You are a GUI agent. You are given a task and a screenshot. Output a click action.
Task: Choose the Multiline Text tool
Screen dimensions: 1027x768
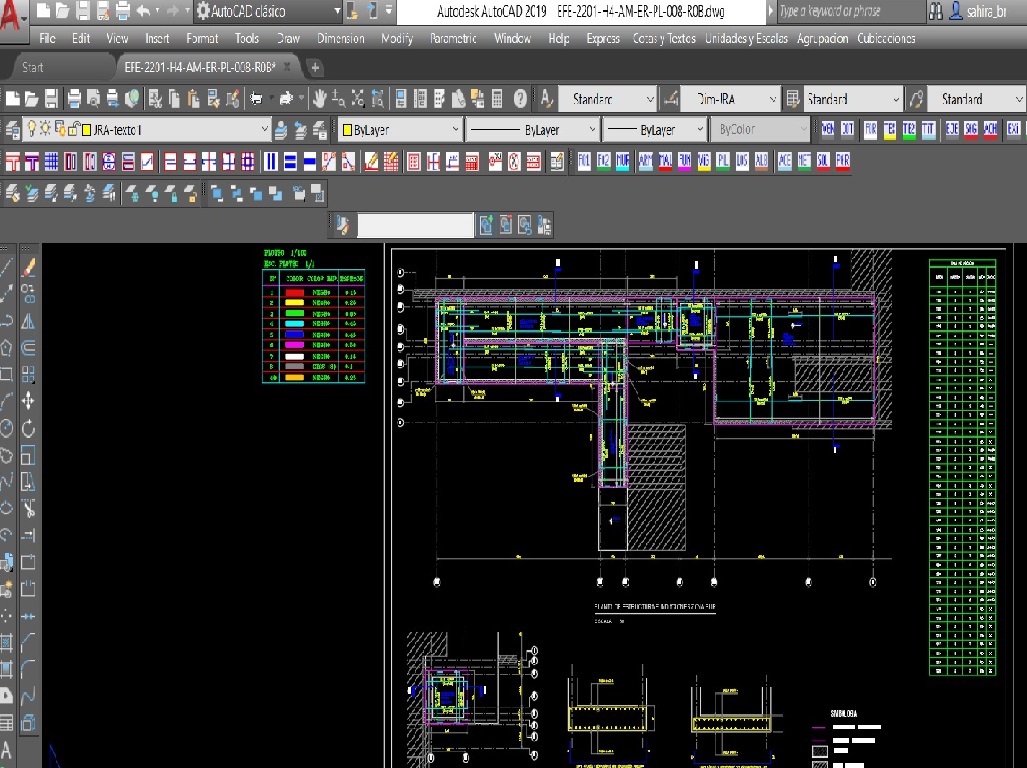pos(7,750)
